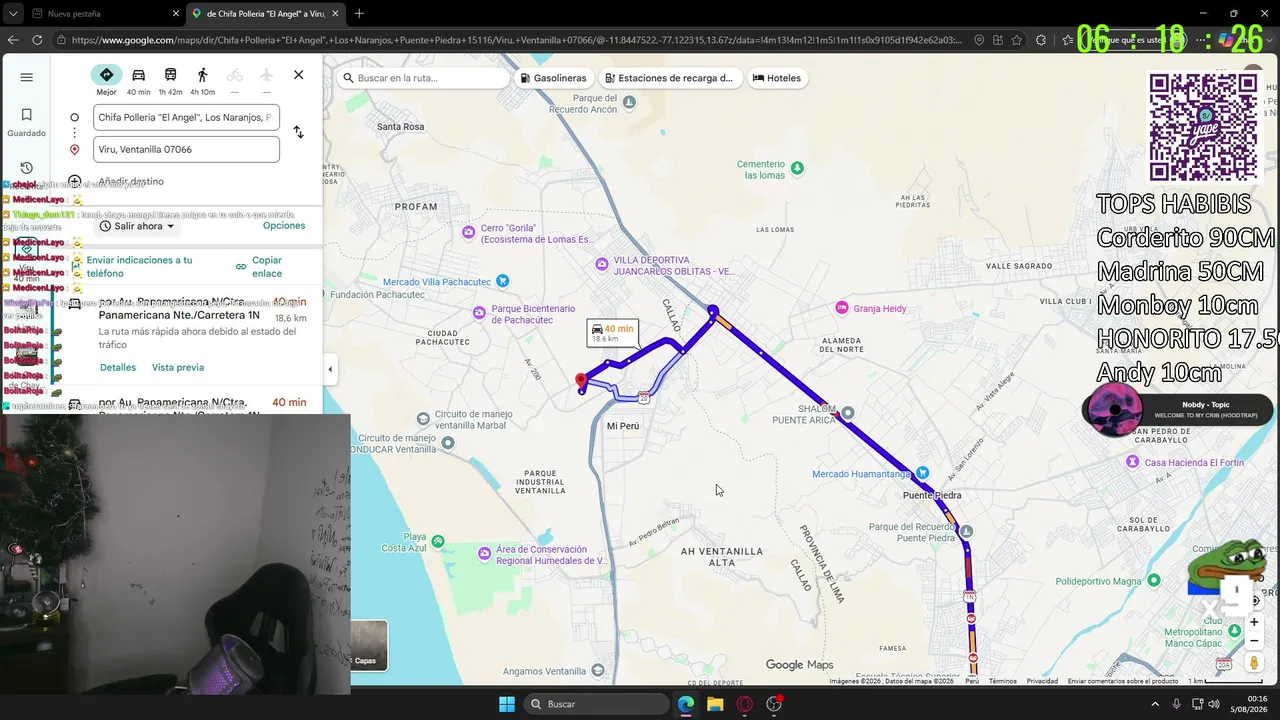This screenshot has height=720, width=1280.
Task: Collapse the side panel with the arrow handle
Action: click(330, 369)
